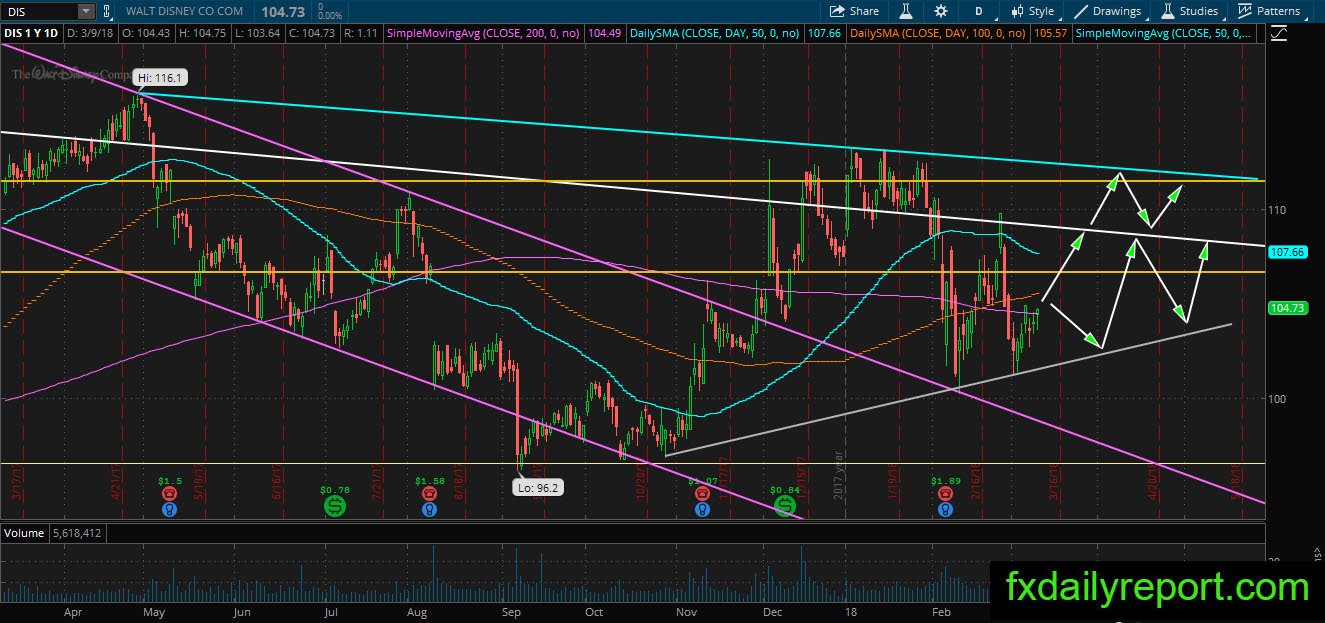Open the Studies menu

(1189, 11)
